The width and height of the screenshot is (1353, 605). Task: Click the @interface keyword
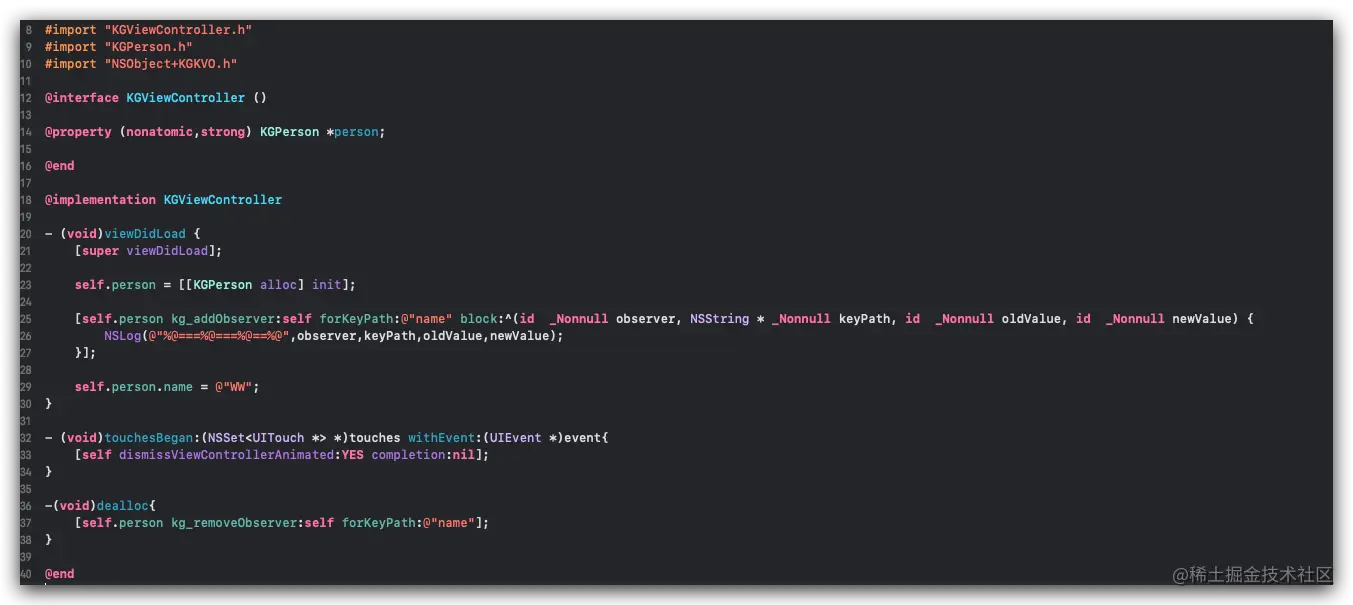(82, 98)
